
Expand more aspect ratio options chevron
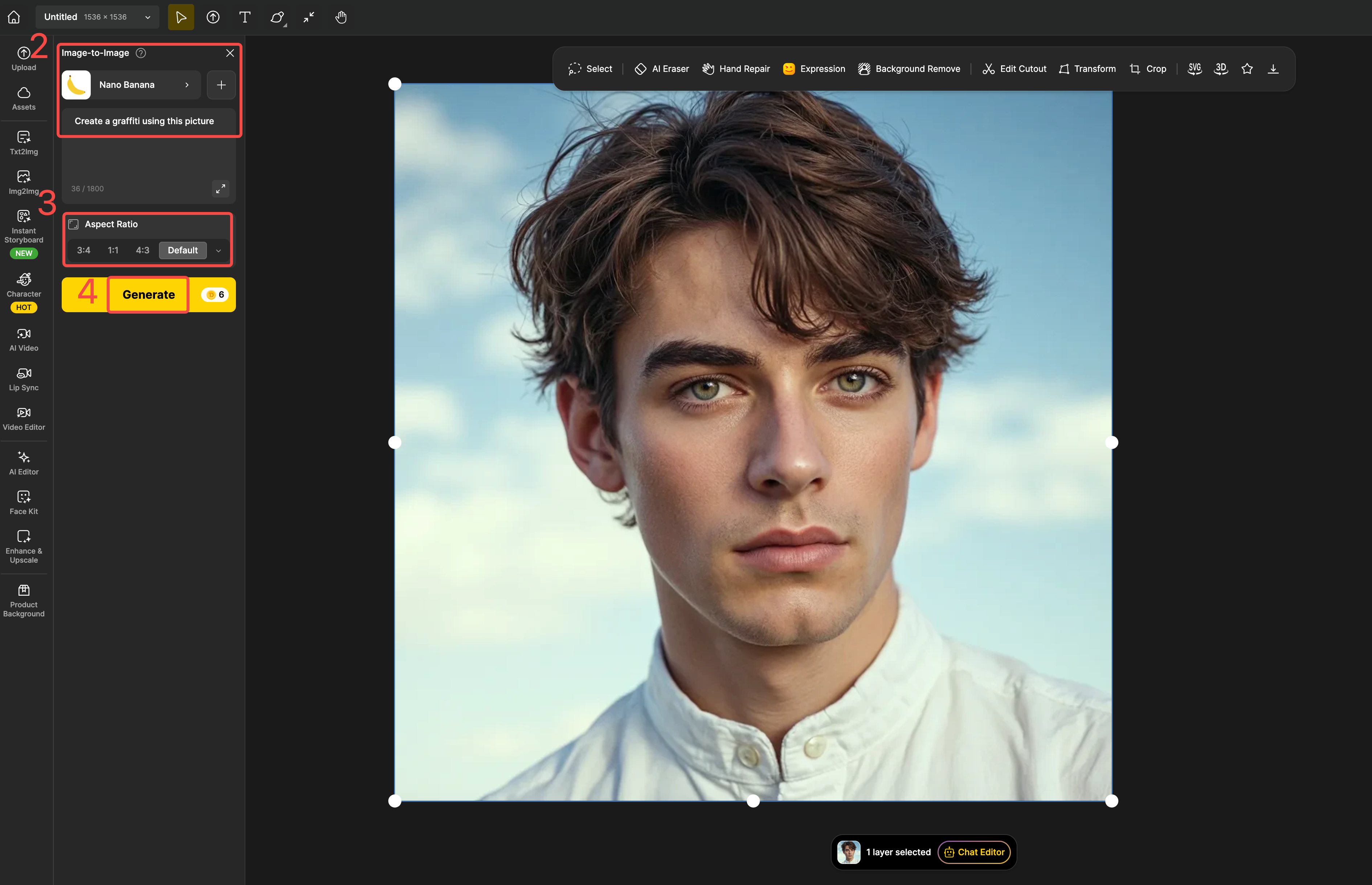219,250
